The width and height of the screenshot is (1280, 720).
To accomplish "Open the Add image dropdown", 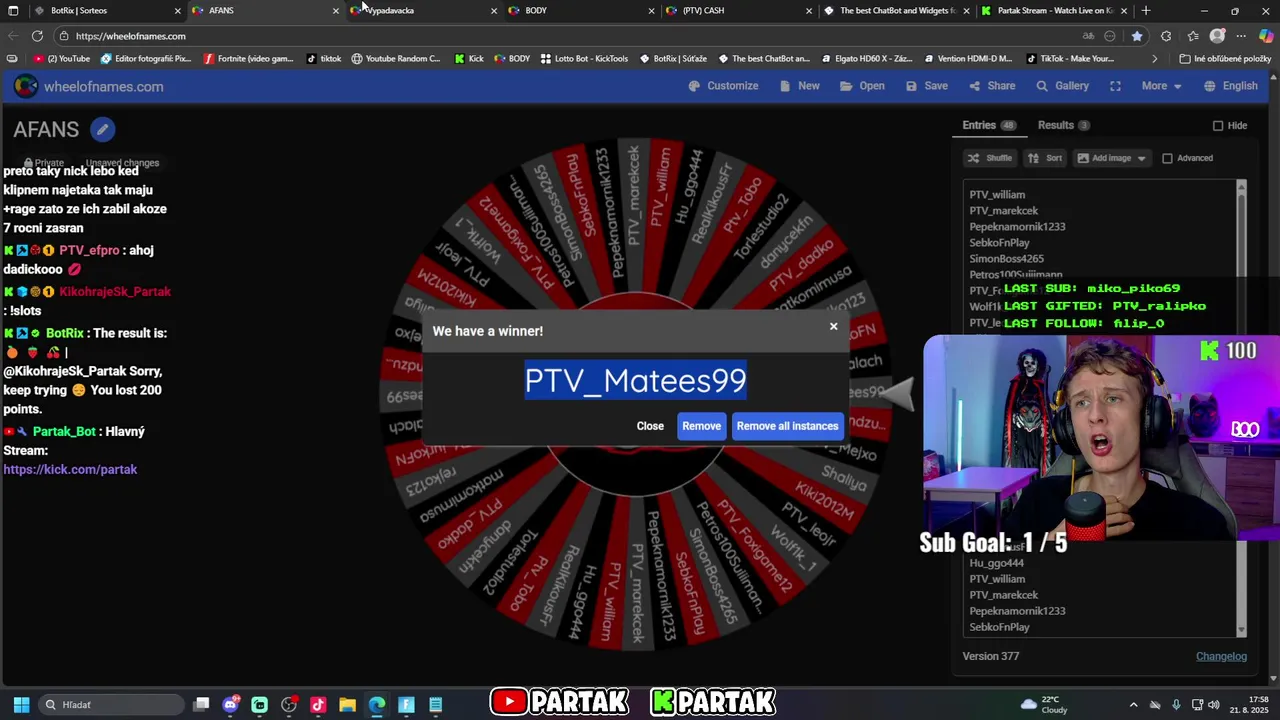I will coord(1111,158).
